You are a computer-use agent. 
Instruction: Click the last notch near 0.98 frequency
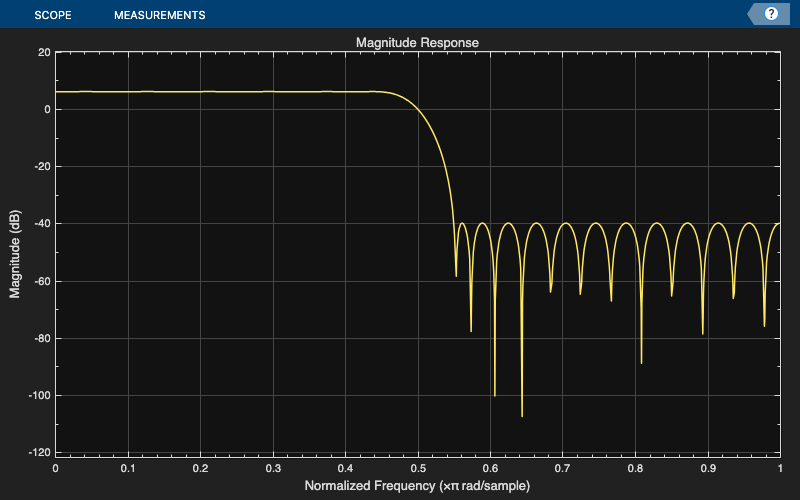[764, 325]
